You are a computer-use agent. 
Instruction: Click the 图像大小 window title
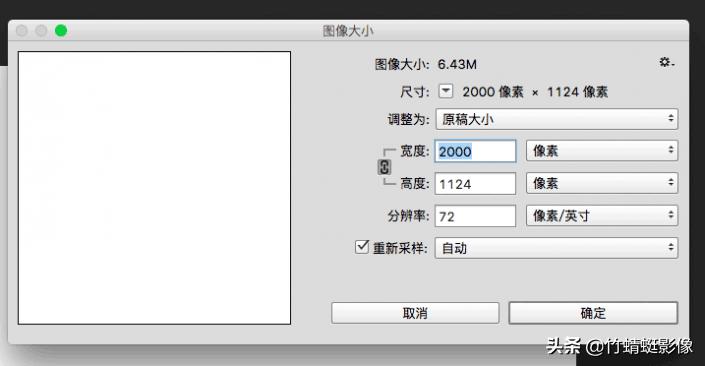[x=348, y=31]
